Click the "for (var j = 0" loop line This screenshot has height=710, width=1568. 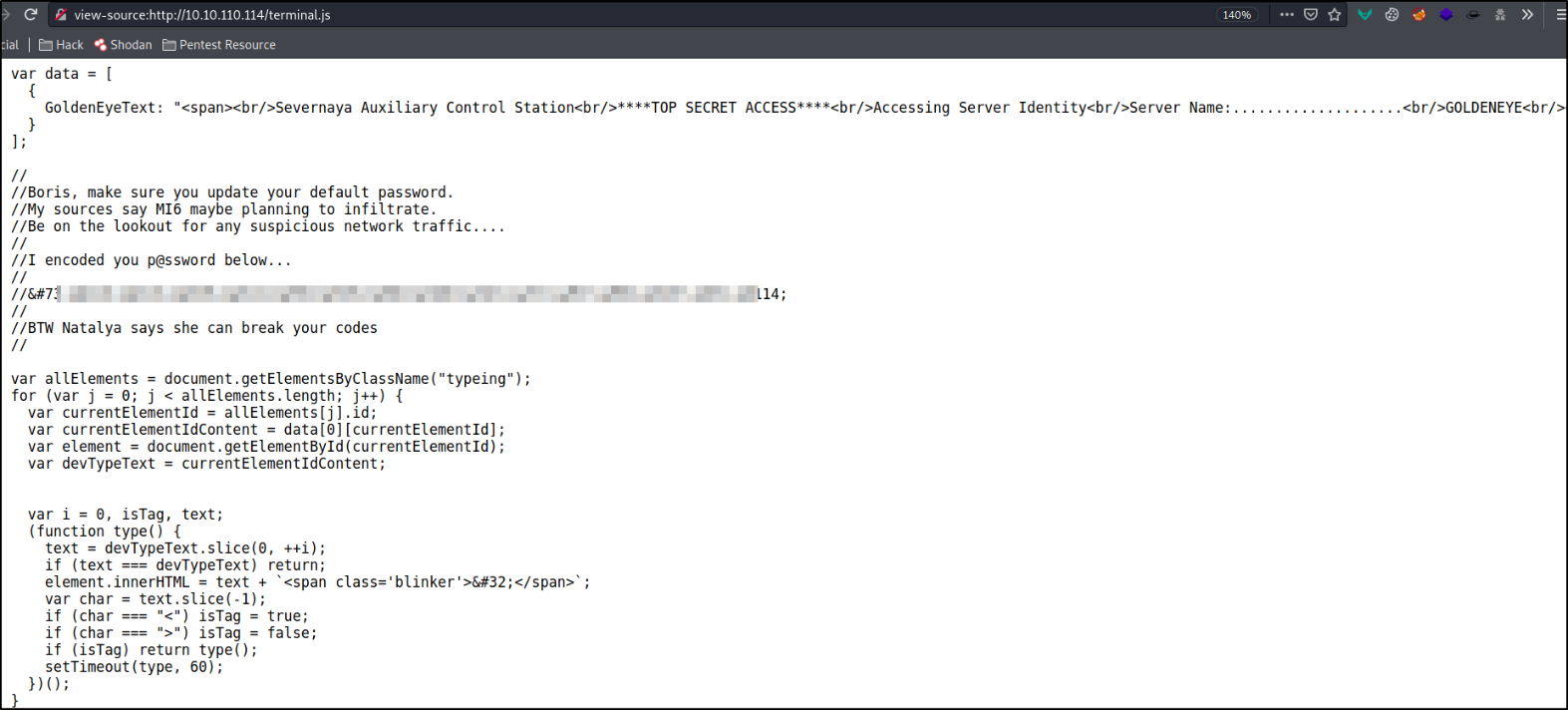click(207, 396)
